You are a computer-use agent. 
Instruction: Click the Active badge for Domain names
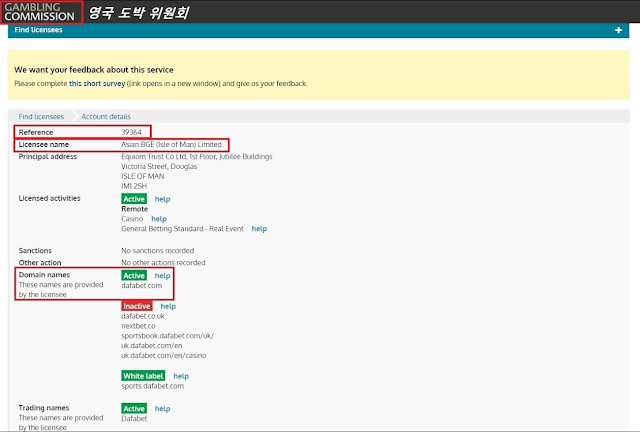(134, 276)
